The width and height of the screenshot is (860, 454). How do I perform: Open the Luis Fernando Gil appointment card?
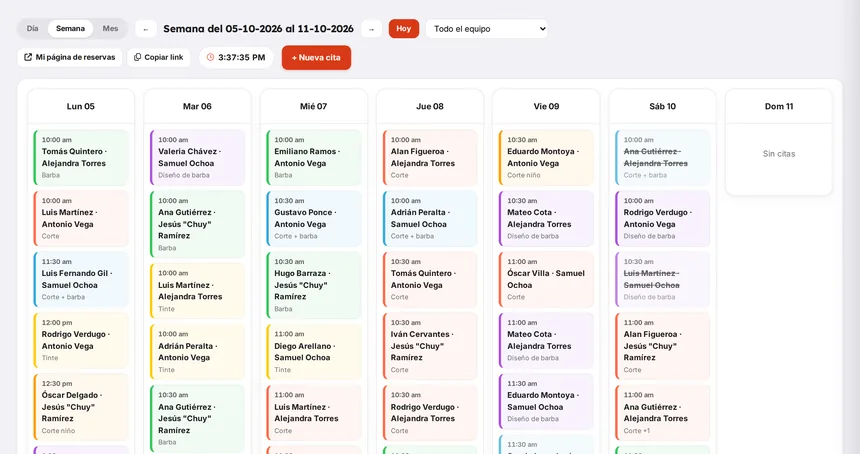click(81, 279)
